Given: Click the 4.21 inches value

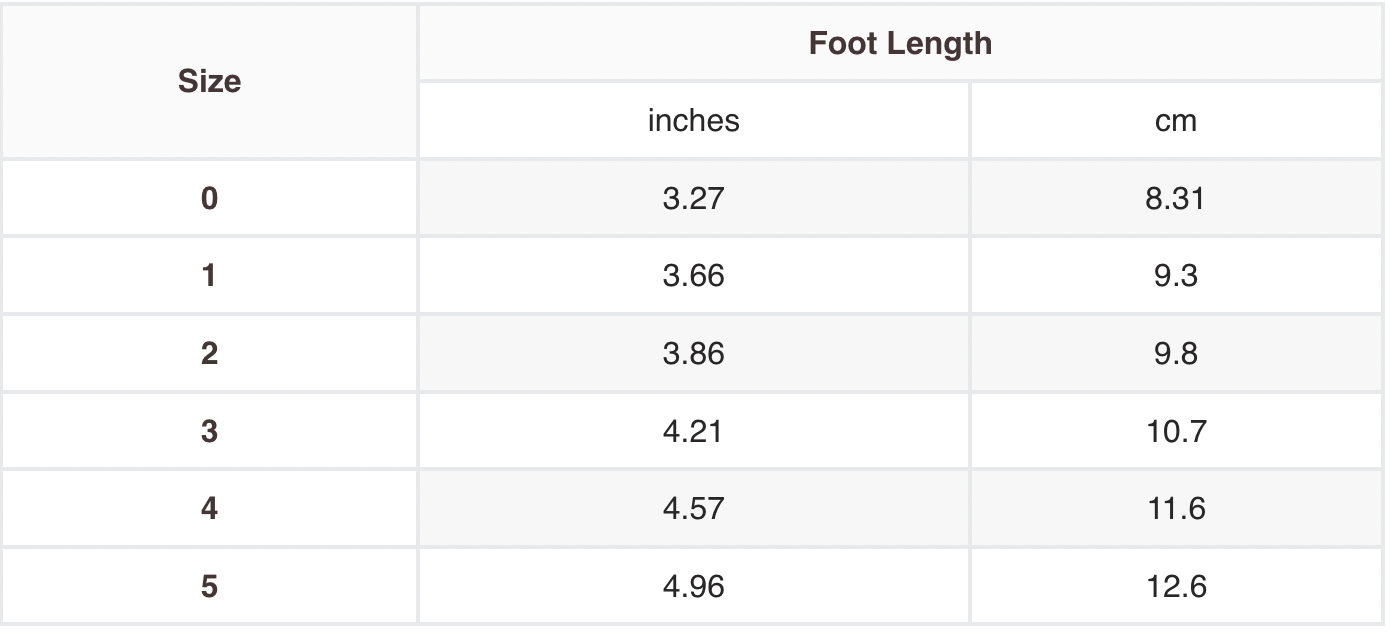Looking at the screenshot, I should click(x=693, y=431).
